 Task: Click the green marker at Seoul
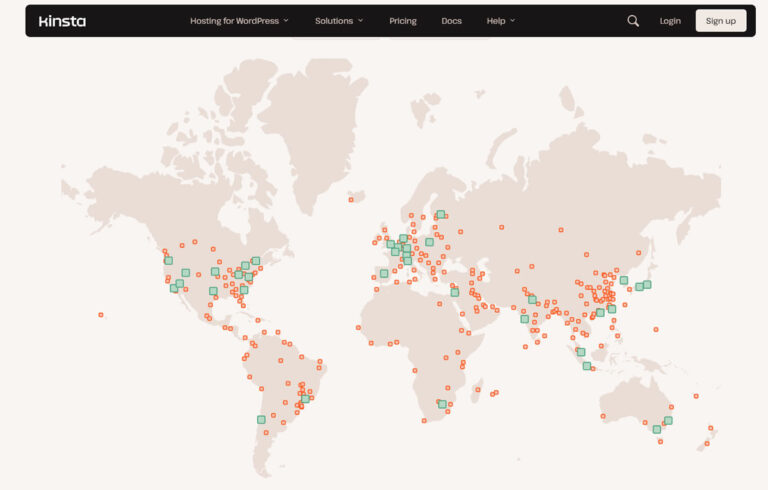click(624, 280)
